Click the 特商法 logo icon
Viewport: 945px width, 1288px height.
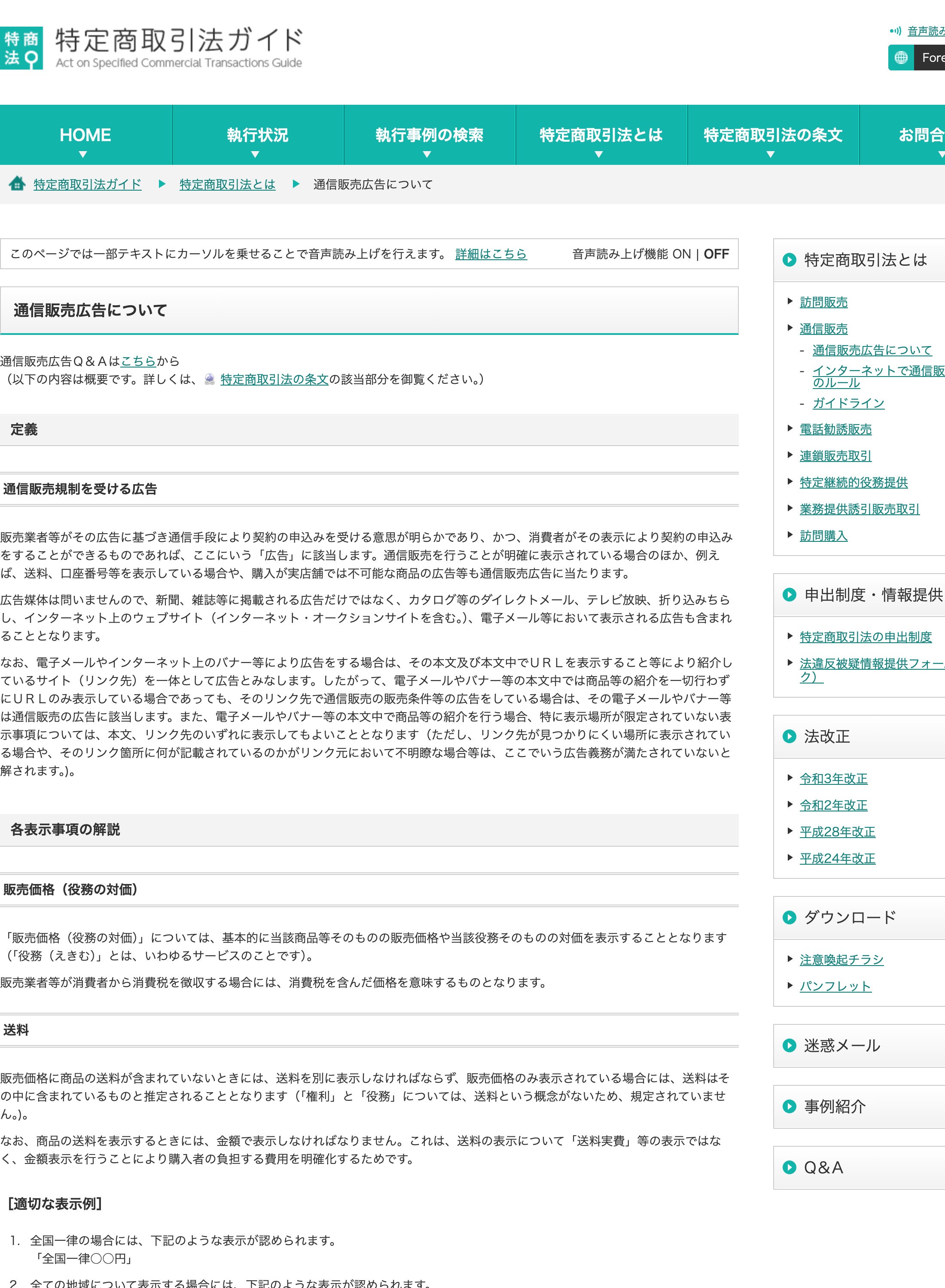[x=21, y=48]
